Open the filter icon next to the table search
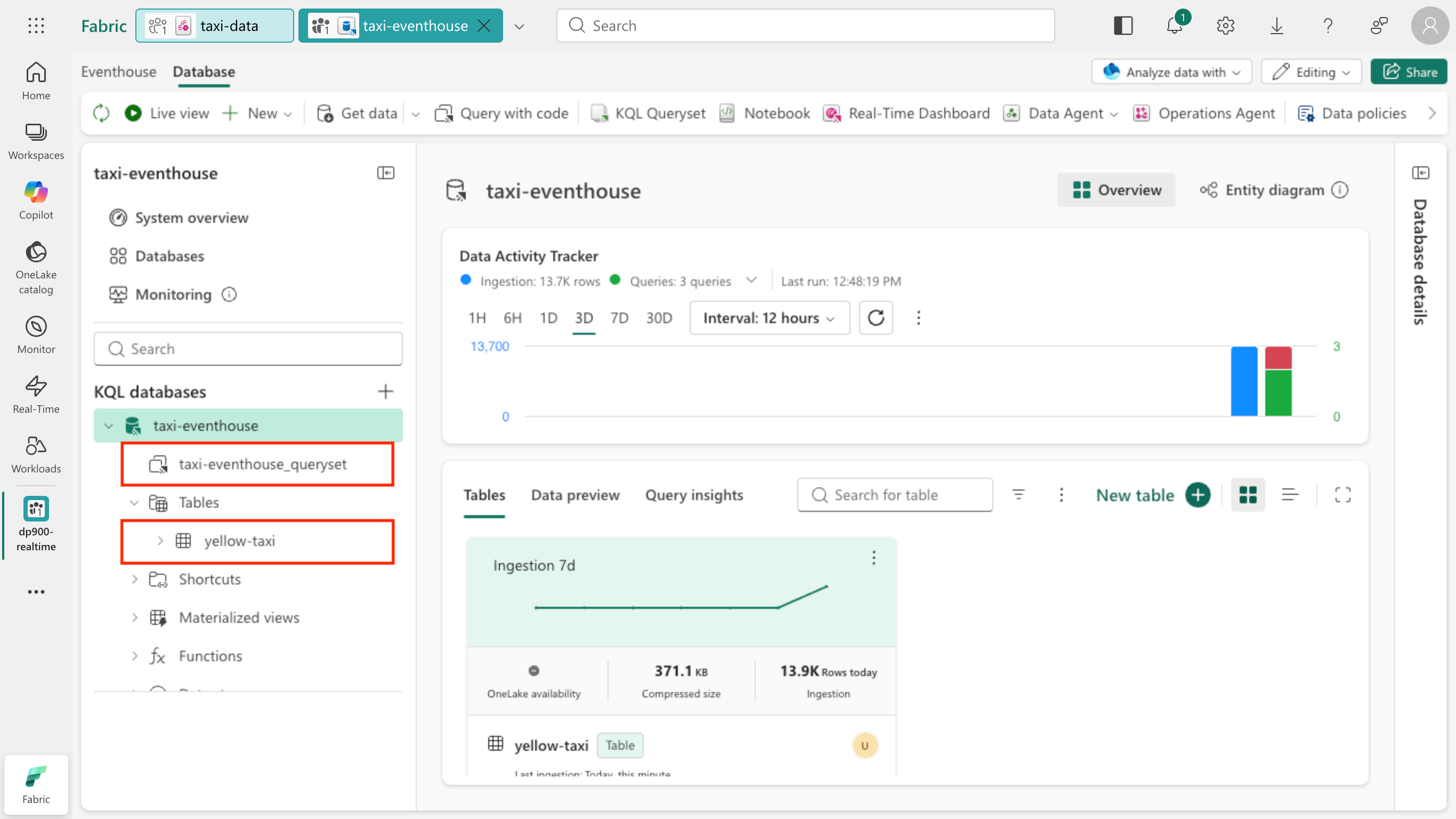The width and height of the screenshot is (1456, 819). 1018,495
